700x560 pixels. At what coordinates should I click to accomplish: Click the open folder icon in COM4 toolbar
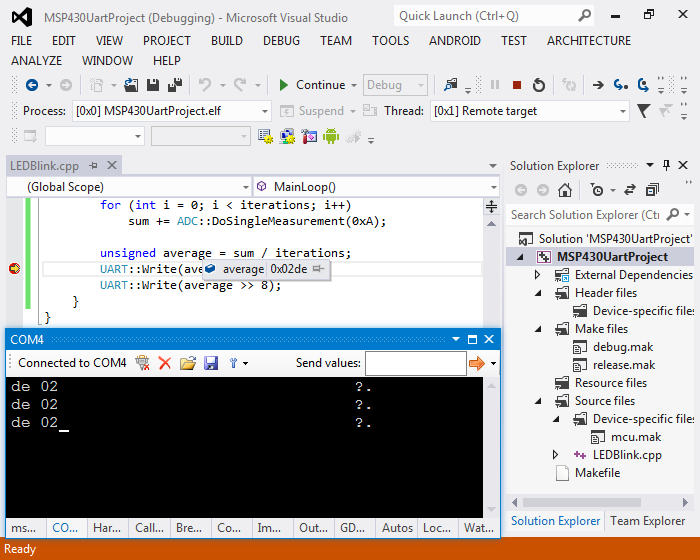188,363
